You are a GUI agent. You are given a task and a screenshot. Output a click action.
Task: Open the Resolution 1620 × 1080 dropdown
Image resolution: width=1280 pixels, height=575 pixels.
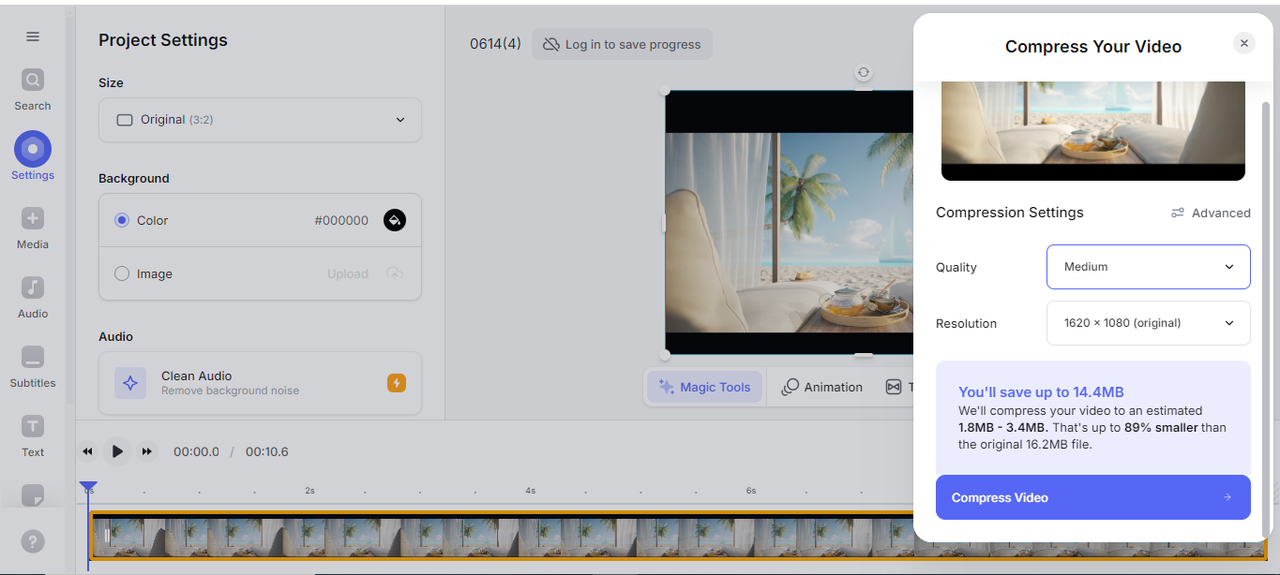pyautogui.click(x=1148, y=323)
